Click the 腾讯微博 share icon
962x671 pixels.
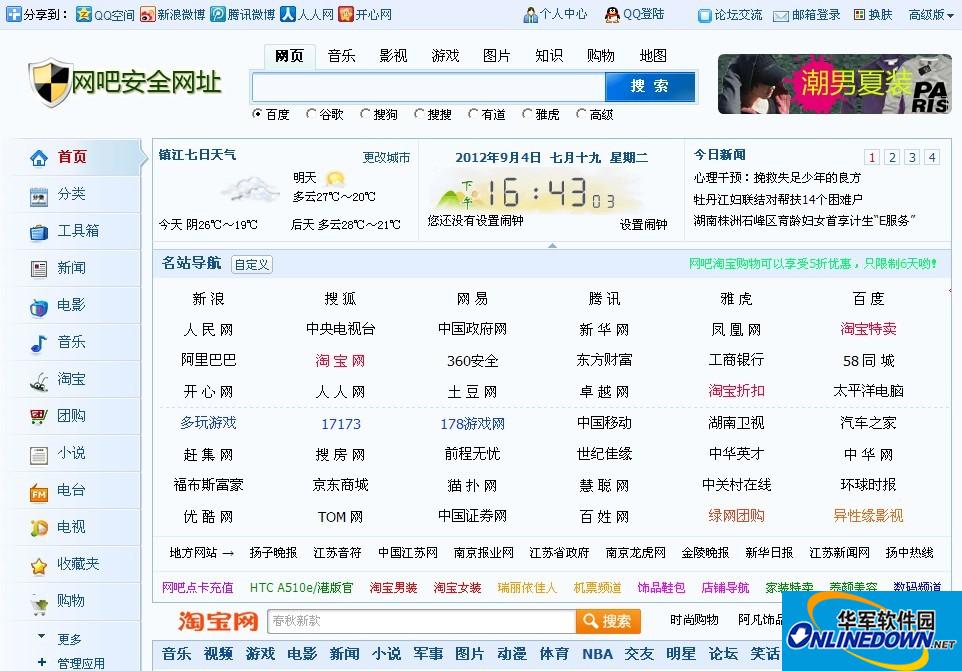(x=217, y=14)
